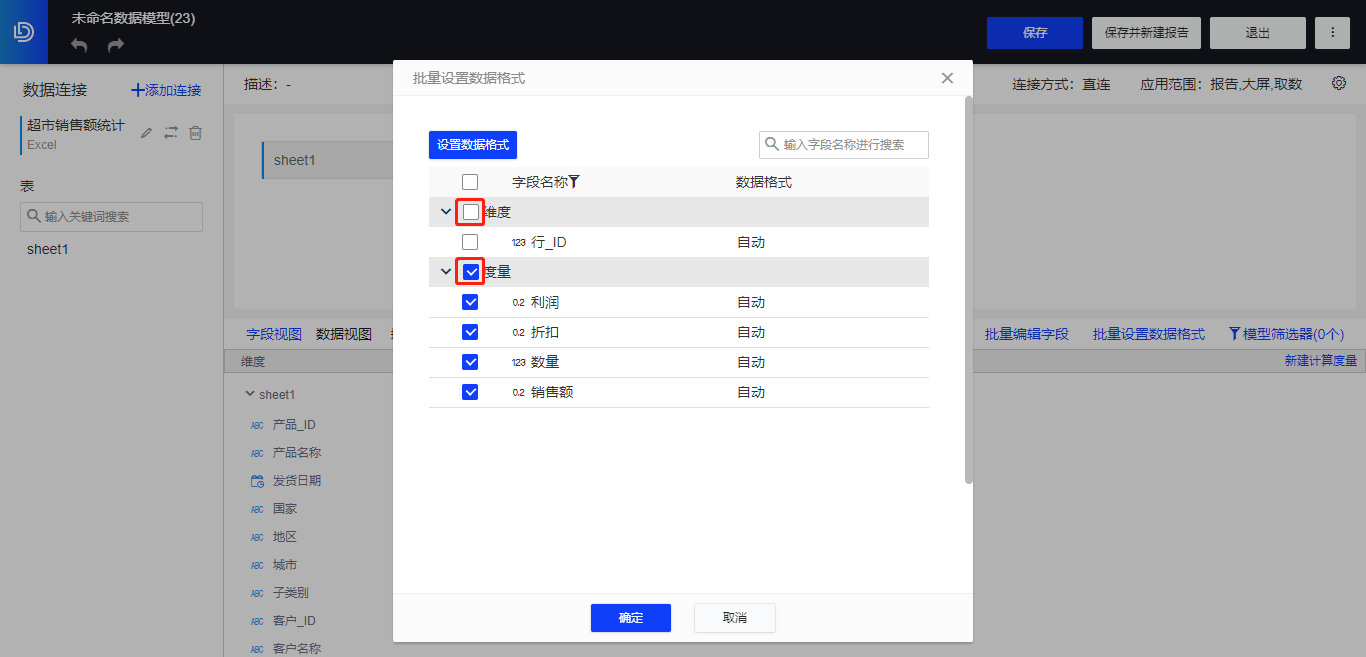
Task: Click the trash icon to delete the connection
Action: pyautogui.click(x=194, y=131)
